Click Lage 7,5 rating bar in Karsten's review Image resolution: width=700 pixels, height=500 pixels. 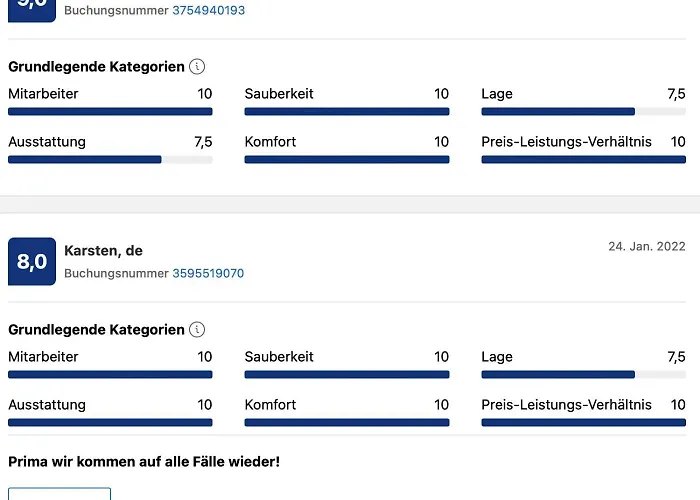pos(584,375)
